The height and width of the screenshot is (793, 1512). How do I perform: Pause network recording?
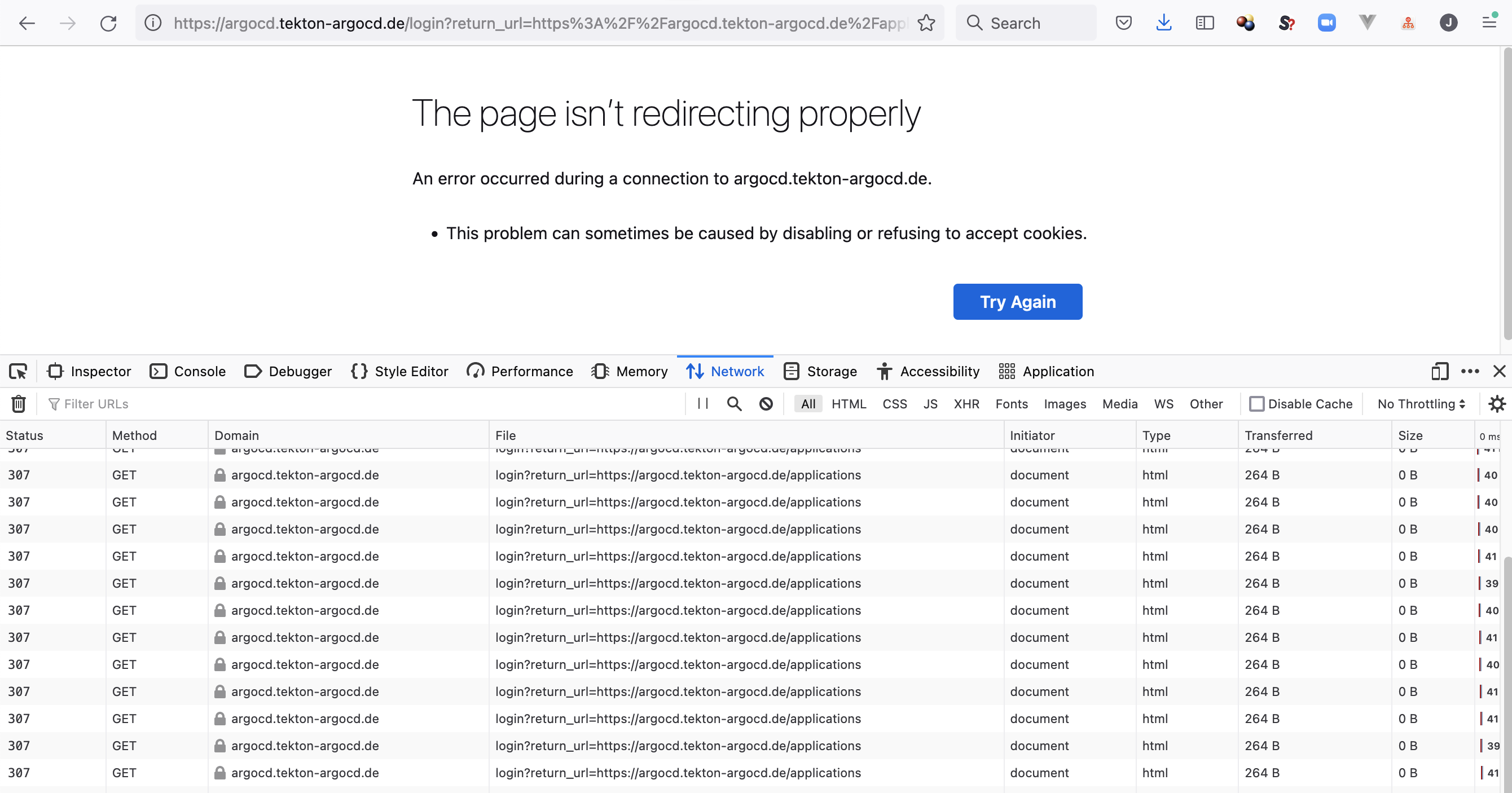pyautogui.click(x=702, y=404)
